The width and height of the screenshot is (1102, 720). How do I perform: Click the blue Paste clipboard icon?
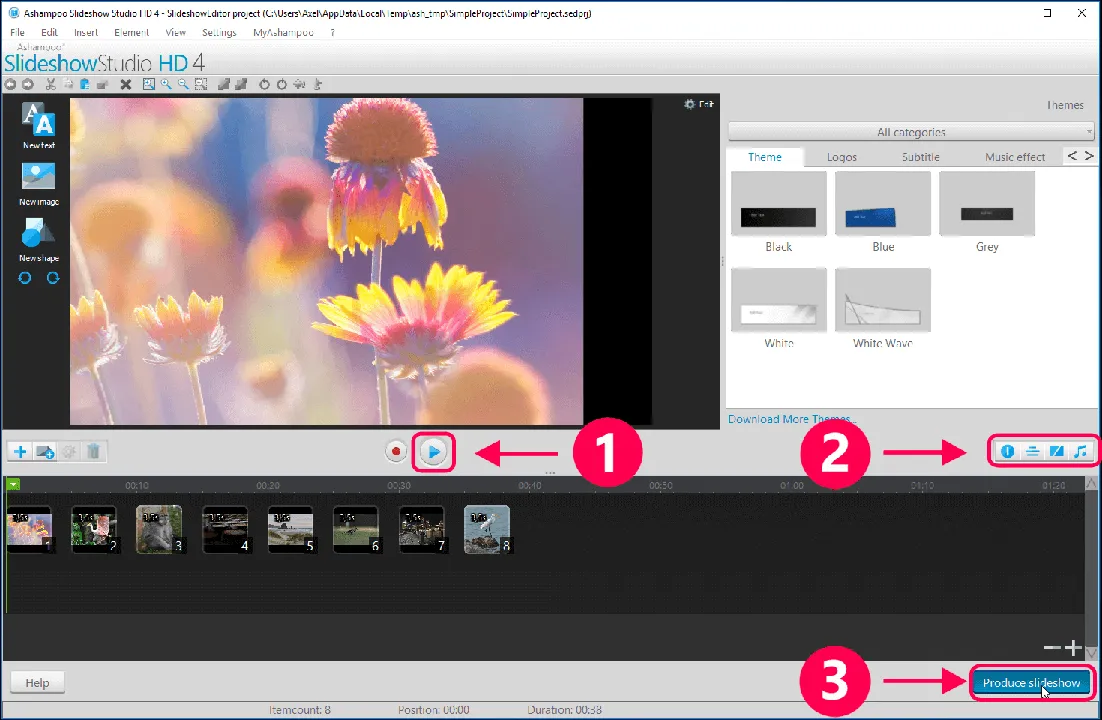[x=84, y=84]
